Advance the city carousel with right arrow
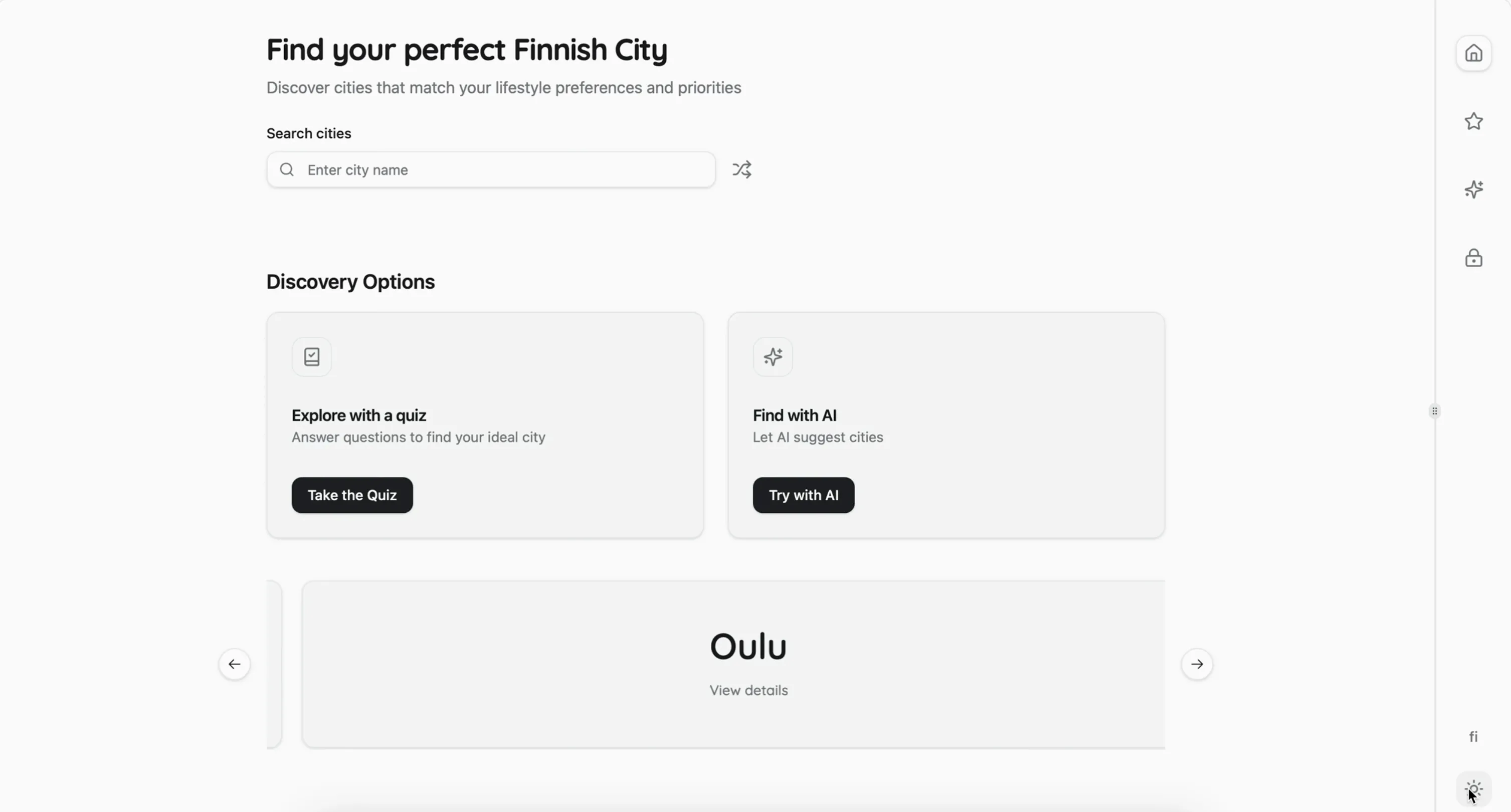 tap(1197, 664)
